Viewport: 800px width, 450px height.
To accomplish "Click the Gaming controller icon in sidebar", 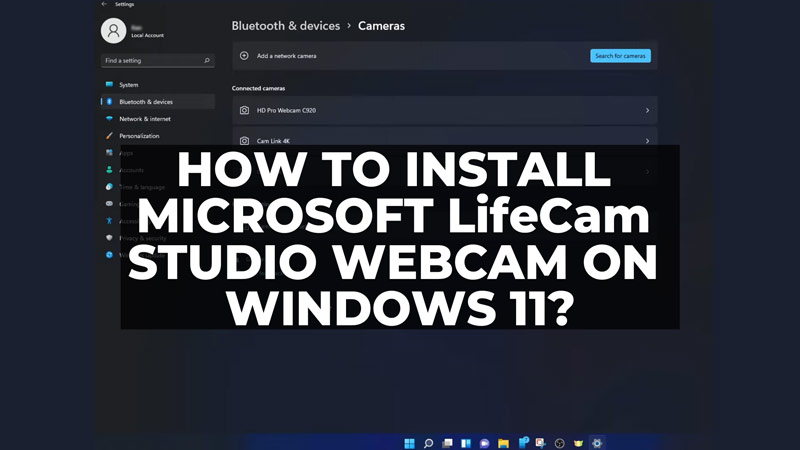I will pos(109,204).
